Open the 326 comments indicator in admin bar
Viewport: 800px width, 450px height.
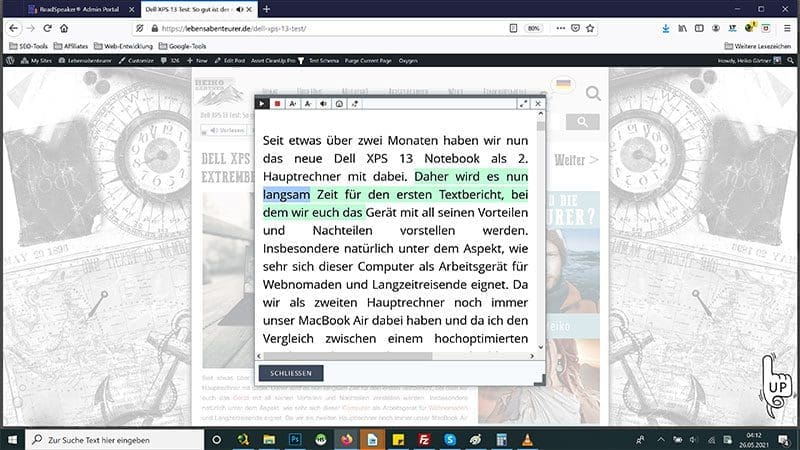point(170,60)
